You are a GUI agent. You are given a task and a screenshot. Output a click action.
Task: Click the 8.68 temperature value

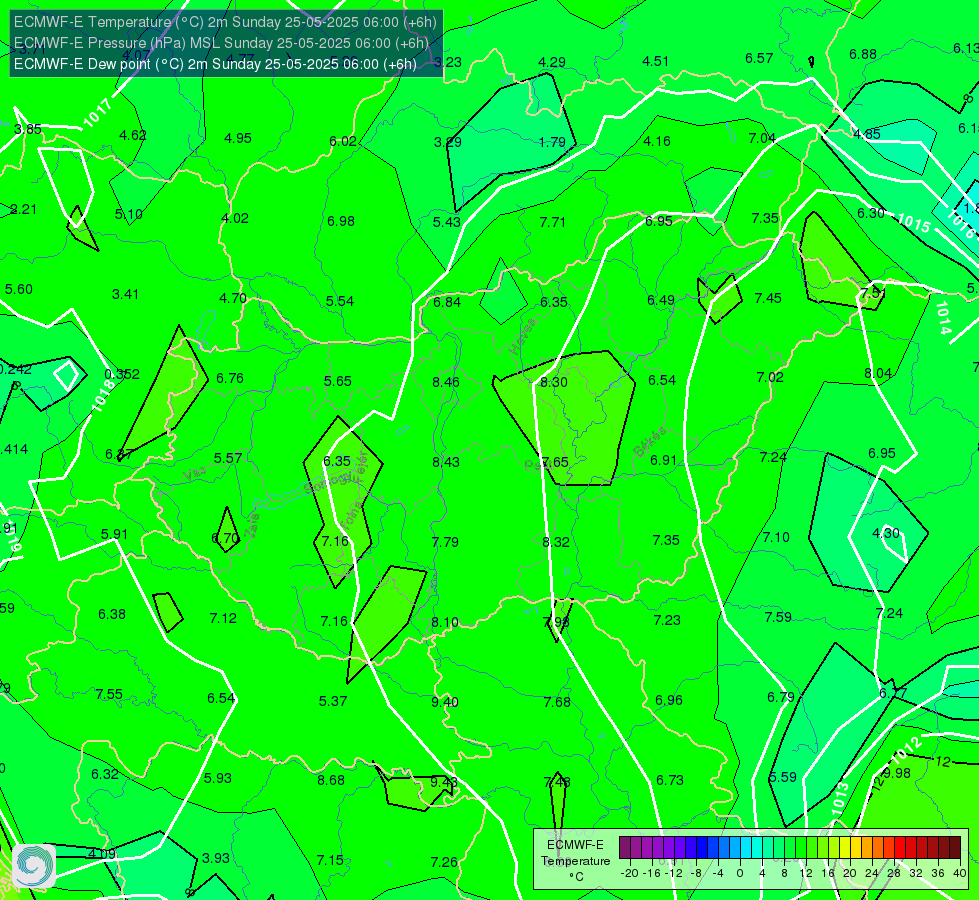point(331,780)
